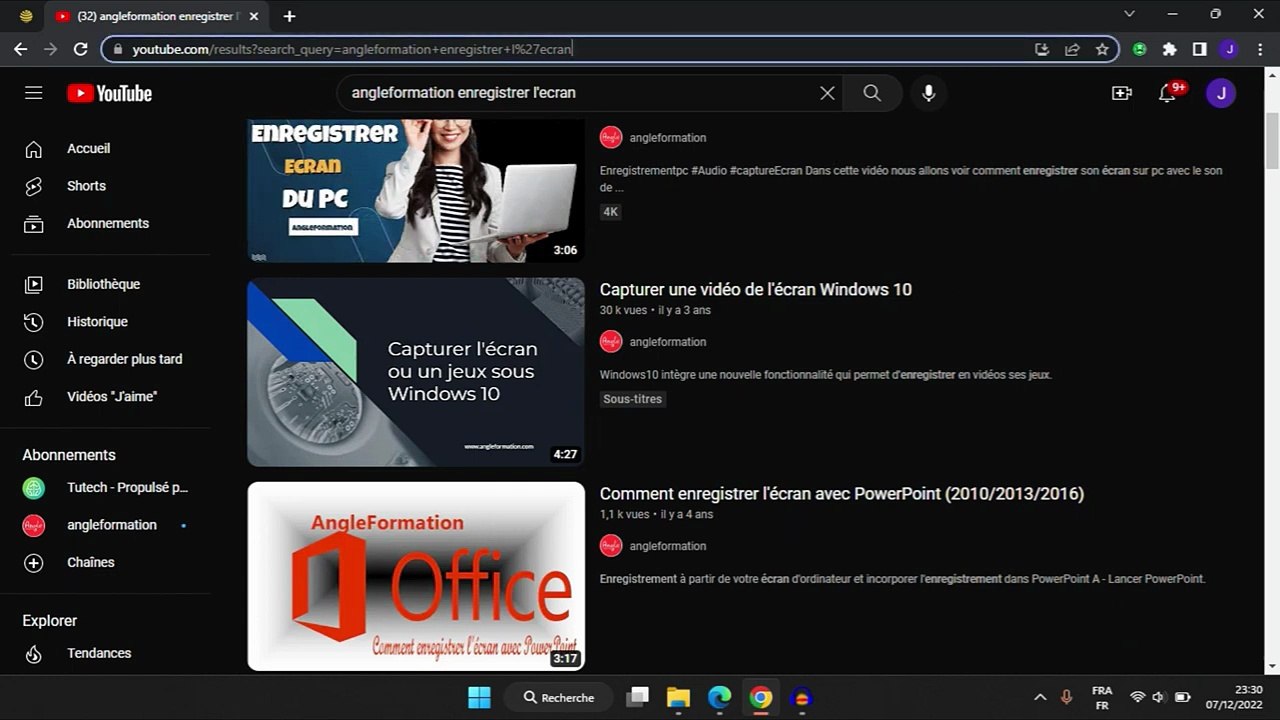1280x720 pixels.
Task: Clear the search query with the X
Action: click(827, 93)
